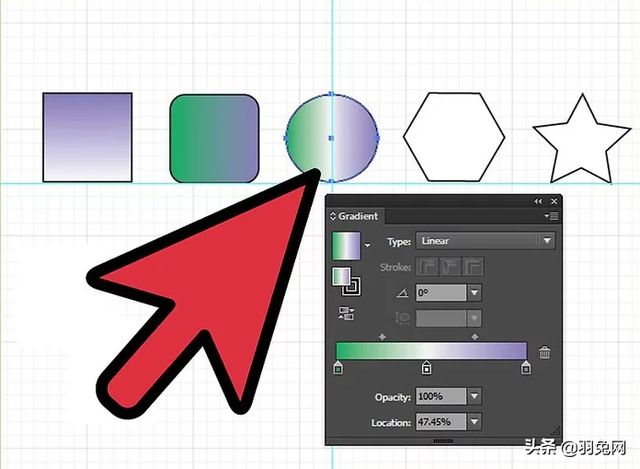Open the gradient preset dropdown arrow
The height and width of the screenshot is (469, 640).
click(x=367, y=245)
